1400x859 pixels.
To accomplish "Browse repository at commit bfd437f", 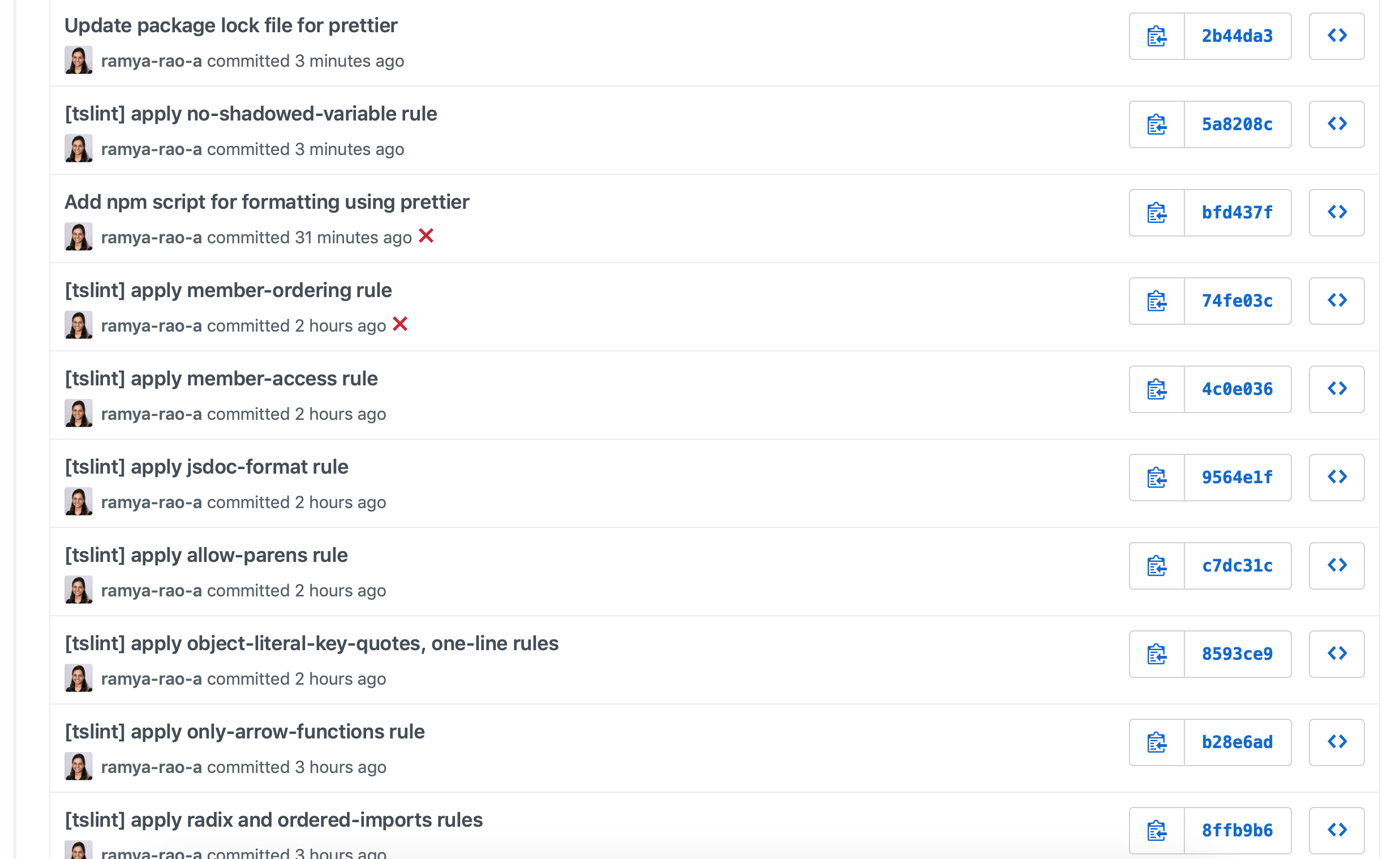I will click(x=1337, y=212).
